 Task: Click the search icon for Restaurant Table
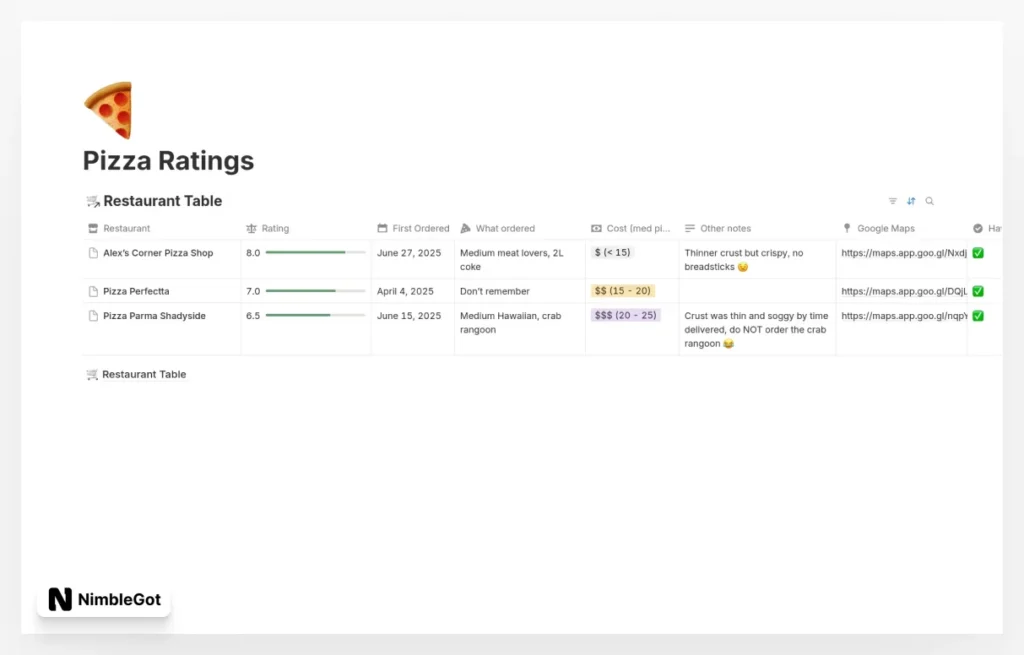(930, 201)
